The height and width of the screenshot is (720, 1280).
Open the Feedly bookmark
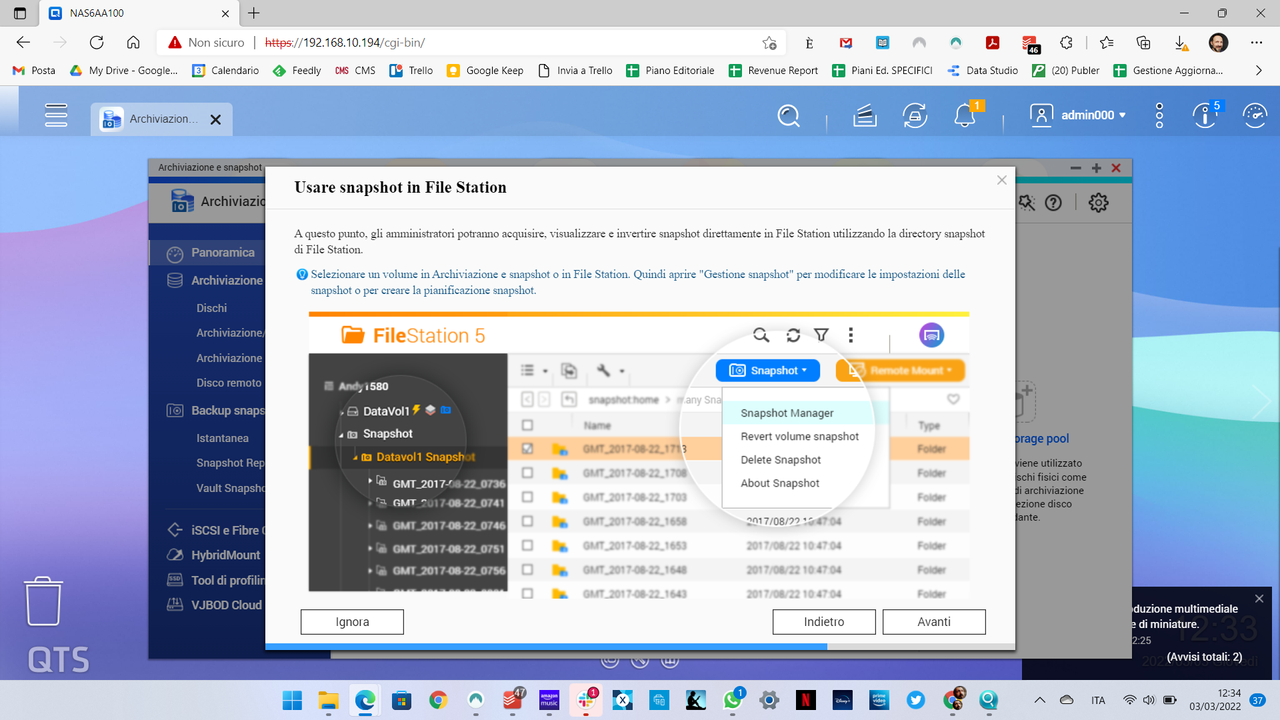[297, 71]
